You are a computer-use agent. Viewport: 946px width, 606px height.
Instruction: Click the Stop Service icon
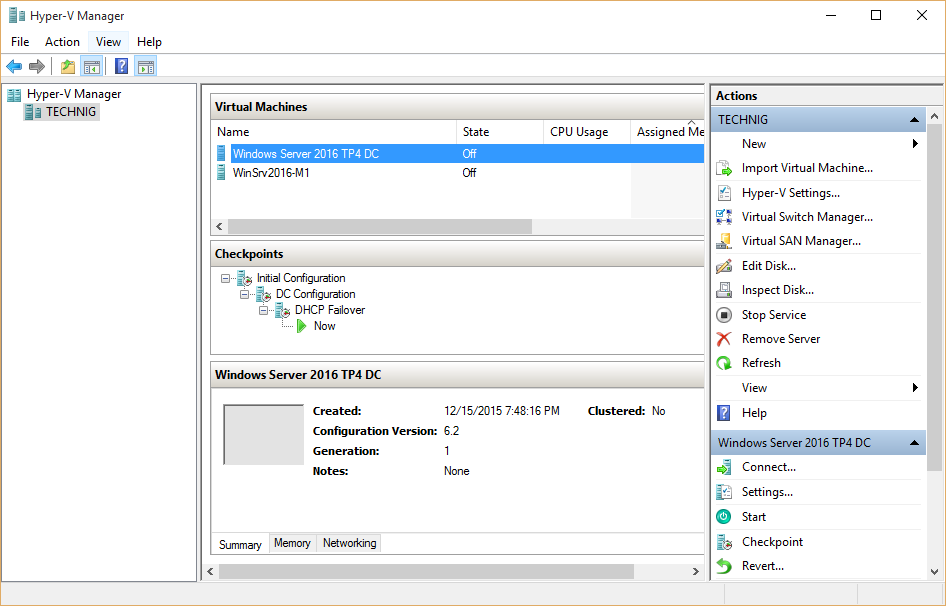pyautogui.click(x=724, y=314)
